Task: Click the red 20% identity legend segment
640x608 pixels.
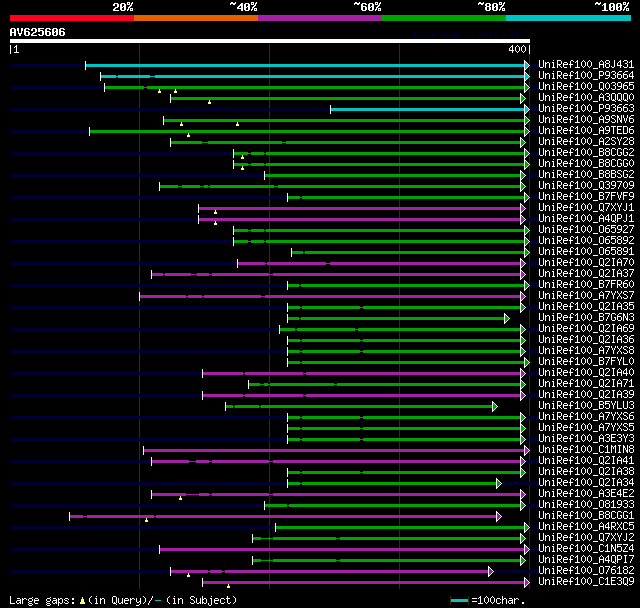Action: 72,18
